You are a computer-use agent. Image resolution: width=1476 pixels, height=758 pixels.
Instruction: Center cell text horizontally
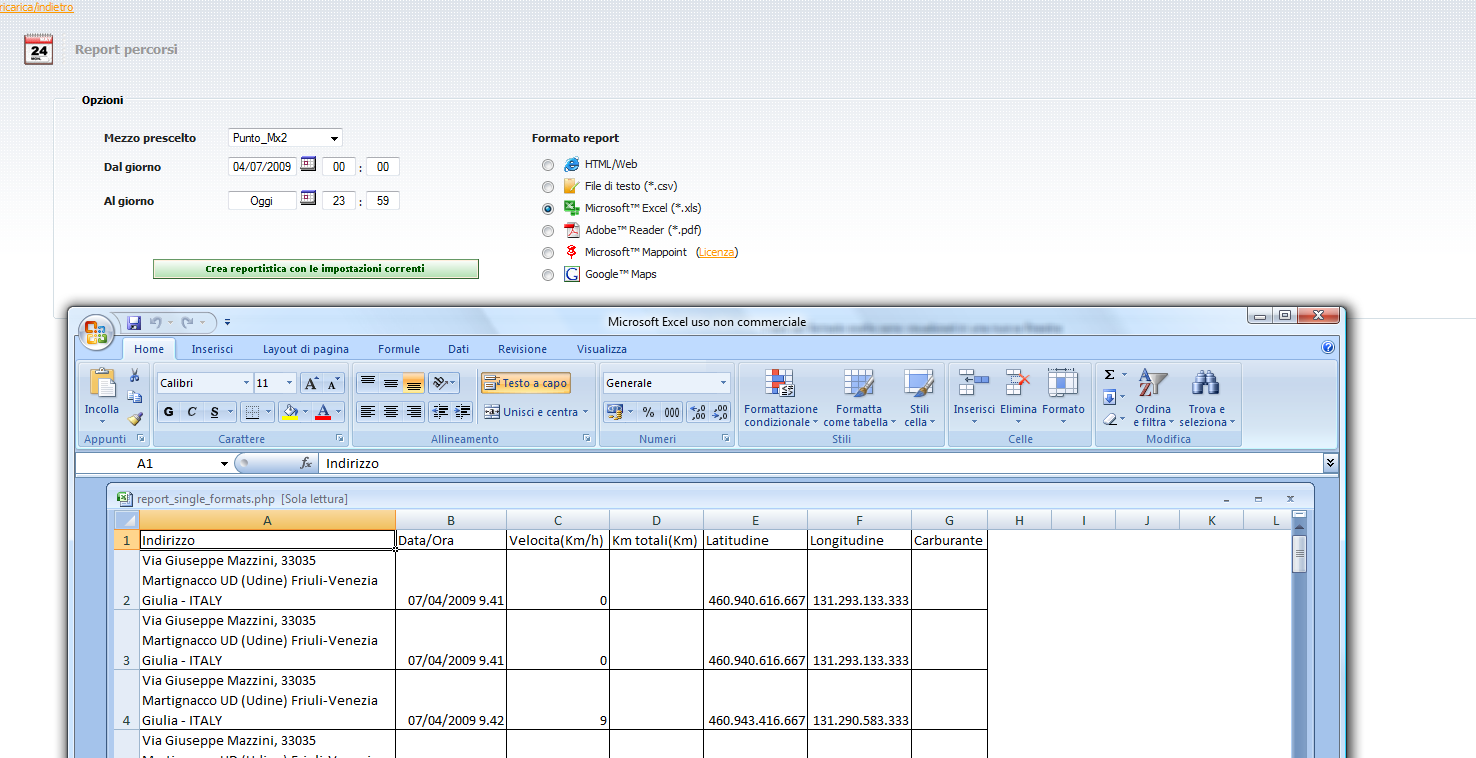[x=391, y=412]
